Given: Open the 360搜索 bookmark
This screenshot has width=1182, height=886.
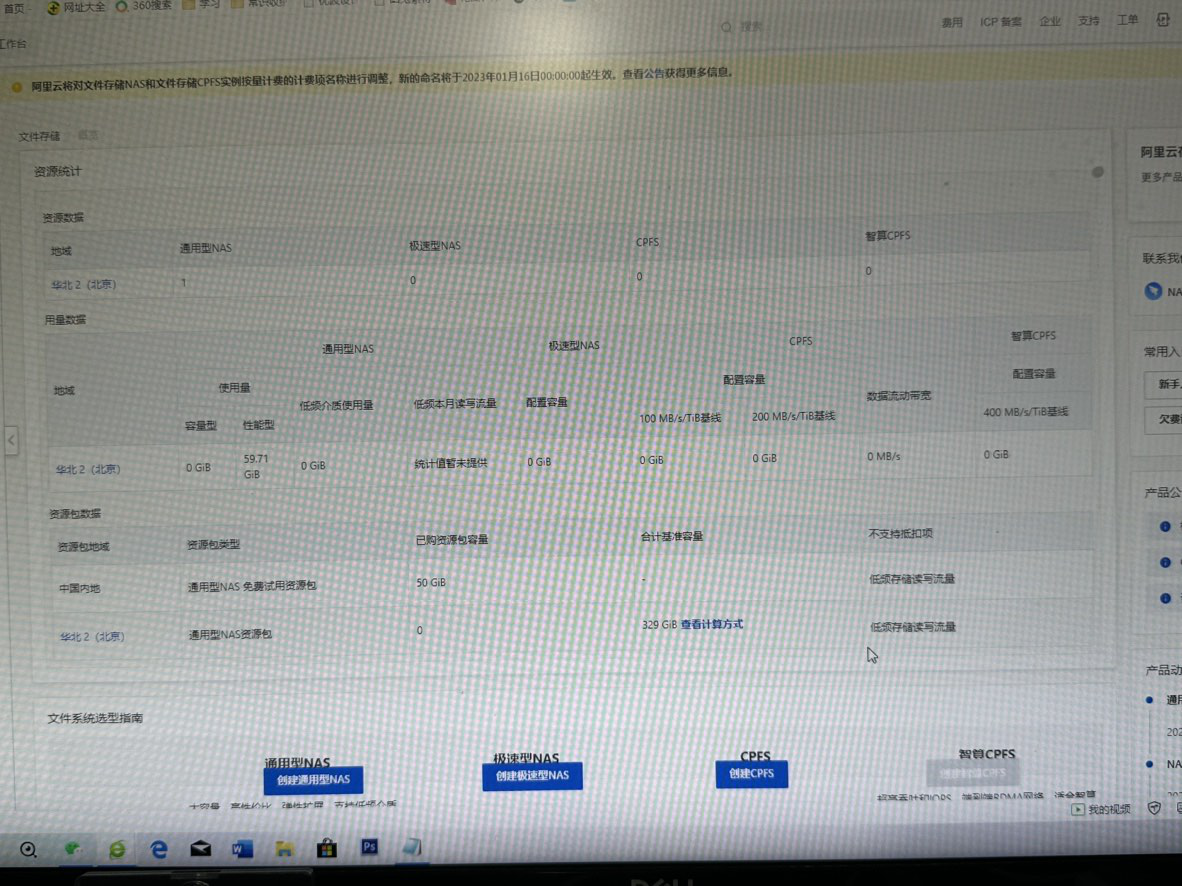Looking at the screenshot, I should point(144,6).
